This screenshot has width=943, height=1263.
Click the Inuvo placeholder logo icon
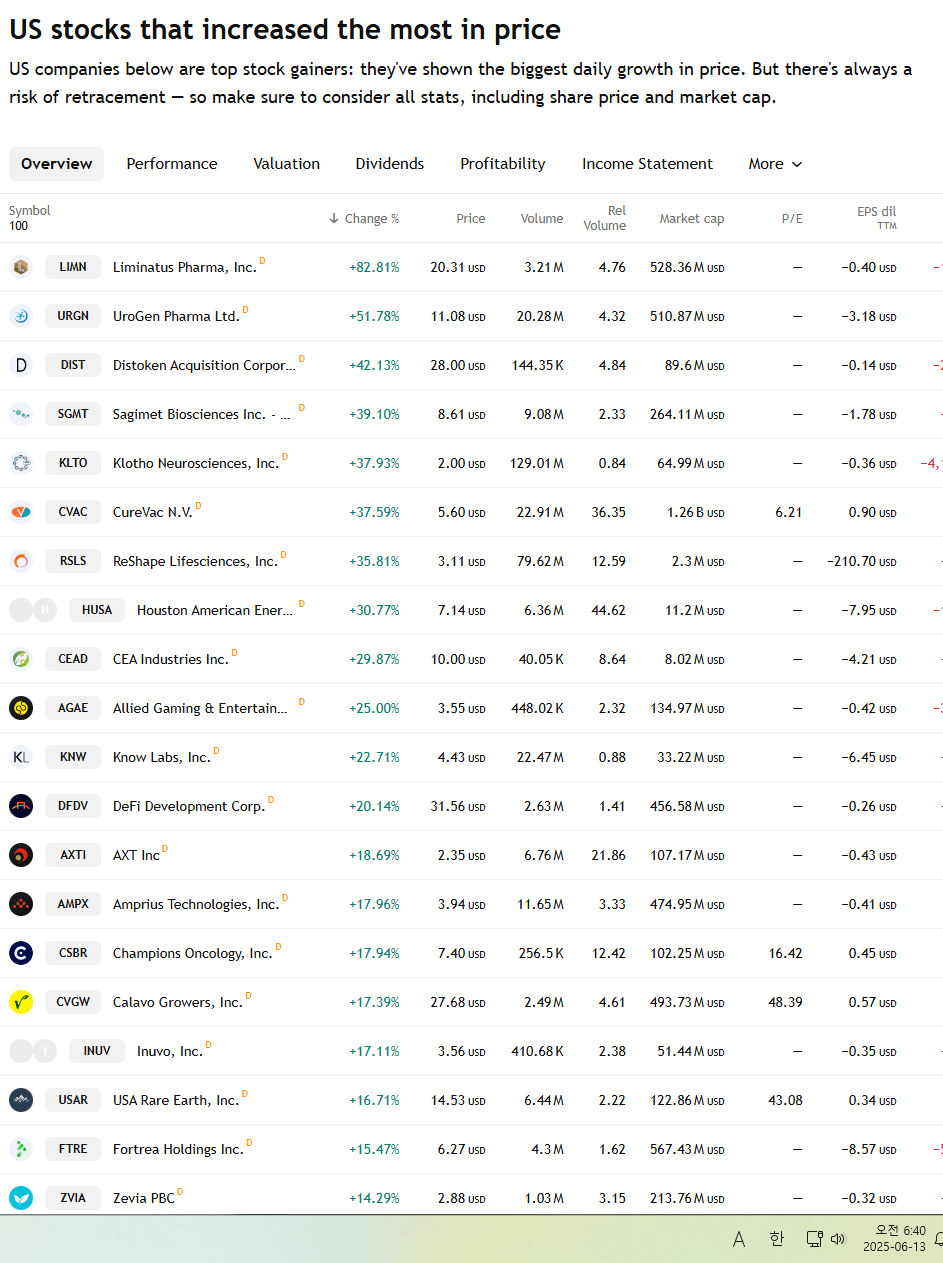pyautogui.click(x=33, y=1051)
